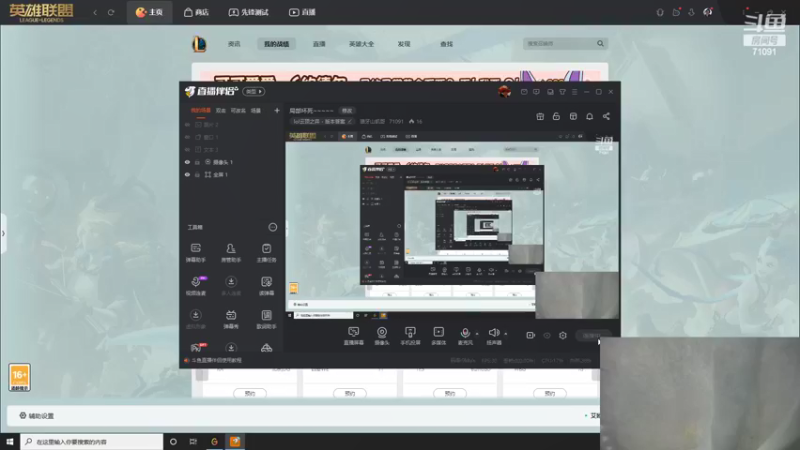
Task: Refresh the LoL client page
Action: pos(111,12)
